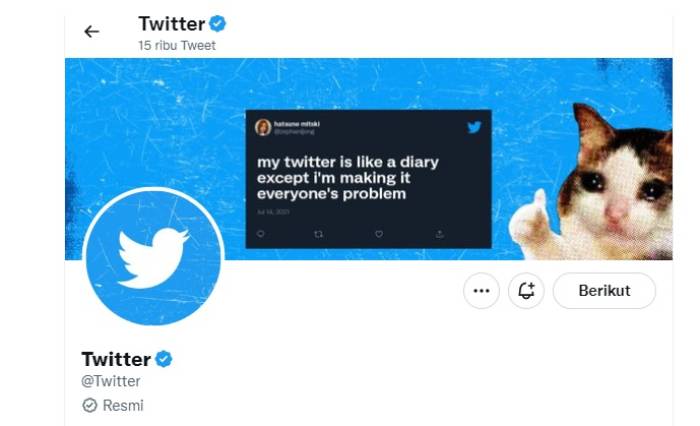
Task: Click the blue bird logo in the banner tweet
Action: (474, 127)
